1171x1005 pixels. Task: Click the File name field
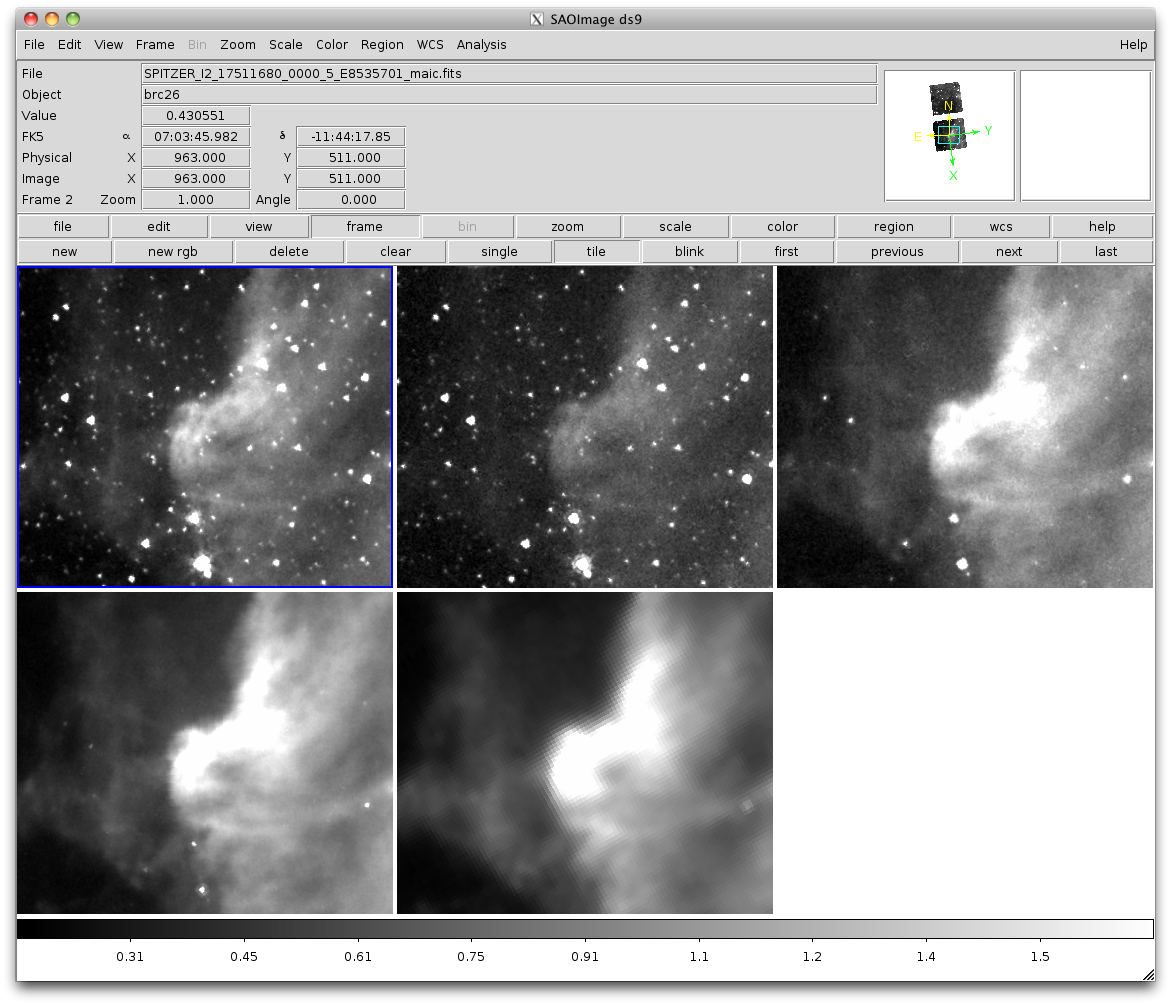tap(509, 74)
